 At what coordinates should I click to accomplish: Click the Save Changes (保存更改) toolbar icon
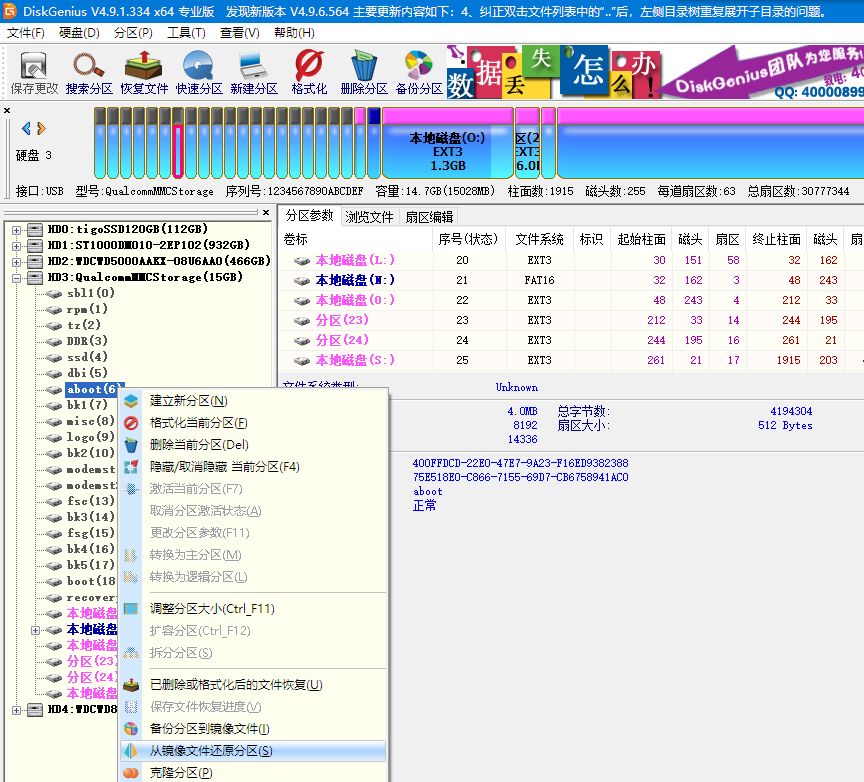[x=34, y=73]
